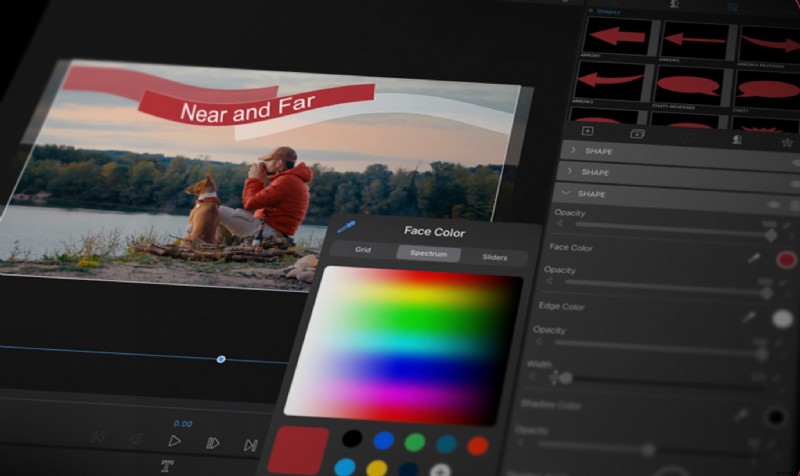The image size is (800, 476).
Task: Open the presets stamp icon above the shape list
Action: pyautogui.click(x=737, y=139)
